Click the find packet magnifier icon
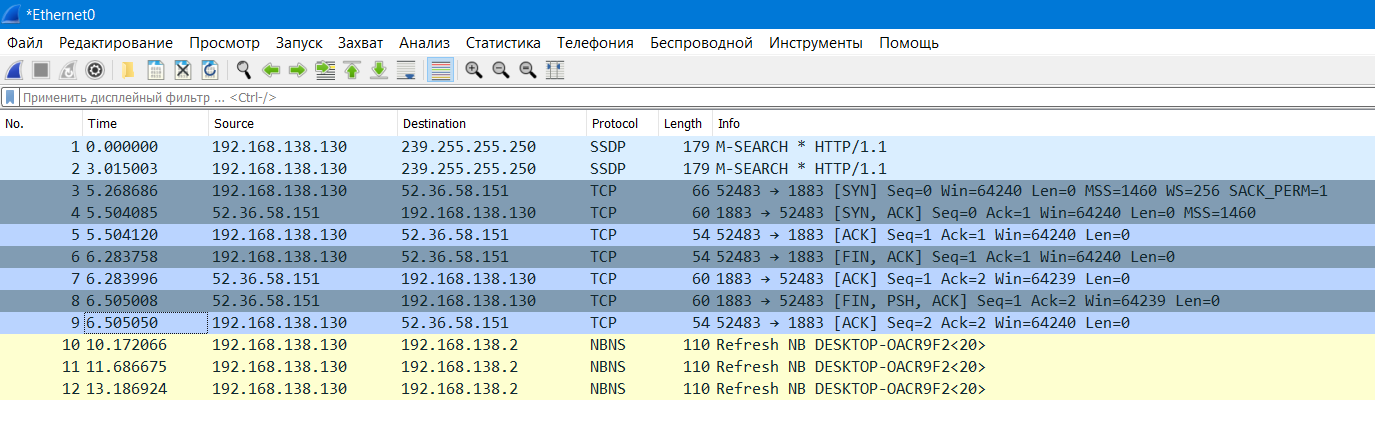Screen dimensions: 1375x439 [x=243, y=70]
